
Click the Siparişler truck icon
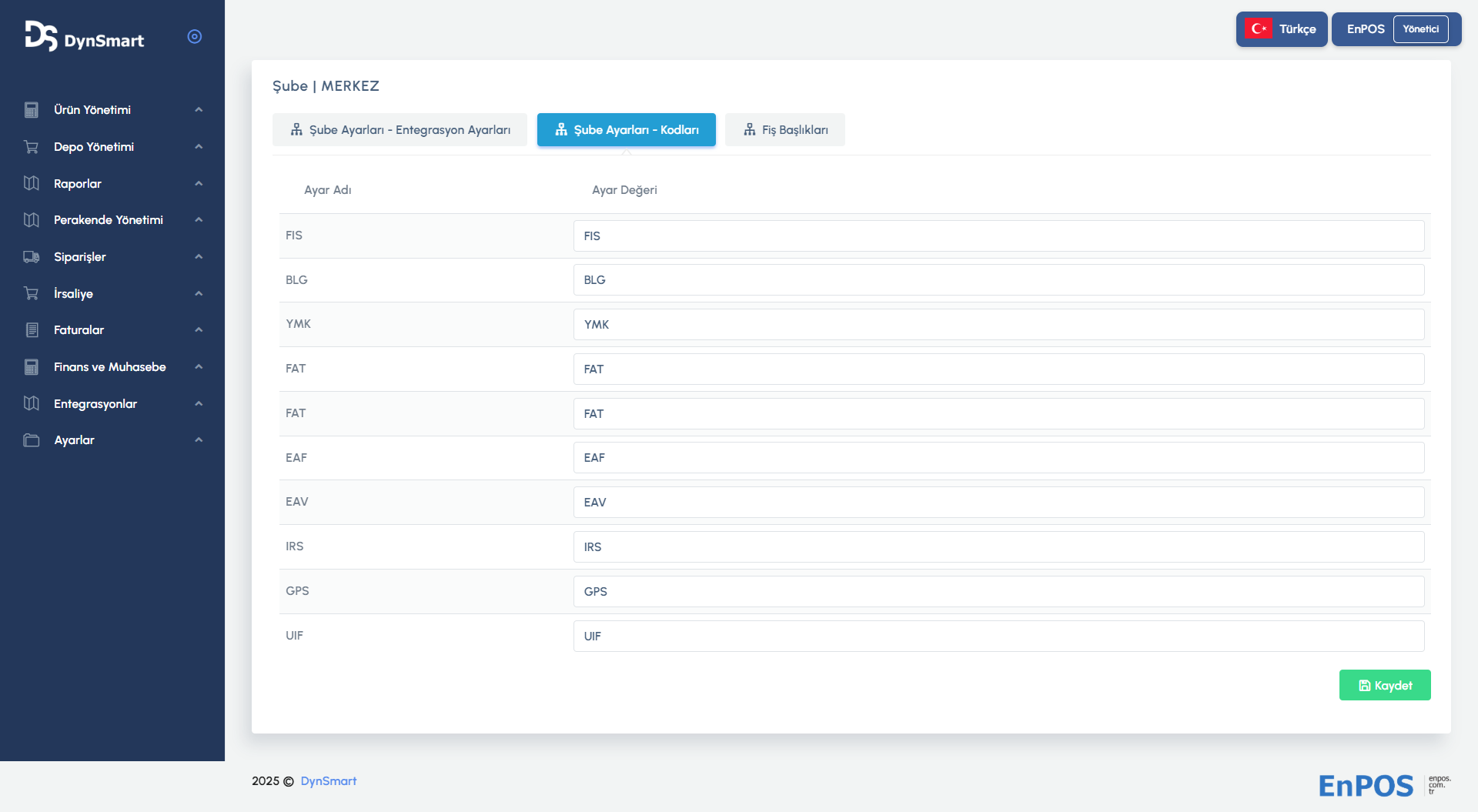pyautogui.click(x=32, y=257)
